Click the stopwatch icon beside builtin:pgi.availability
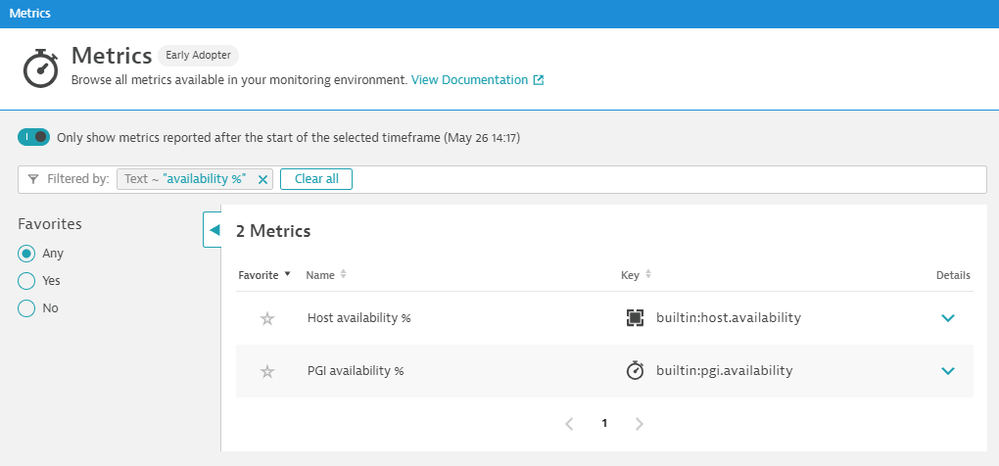 click(x=635, y=371)
